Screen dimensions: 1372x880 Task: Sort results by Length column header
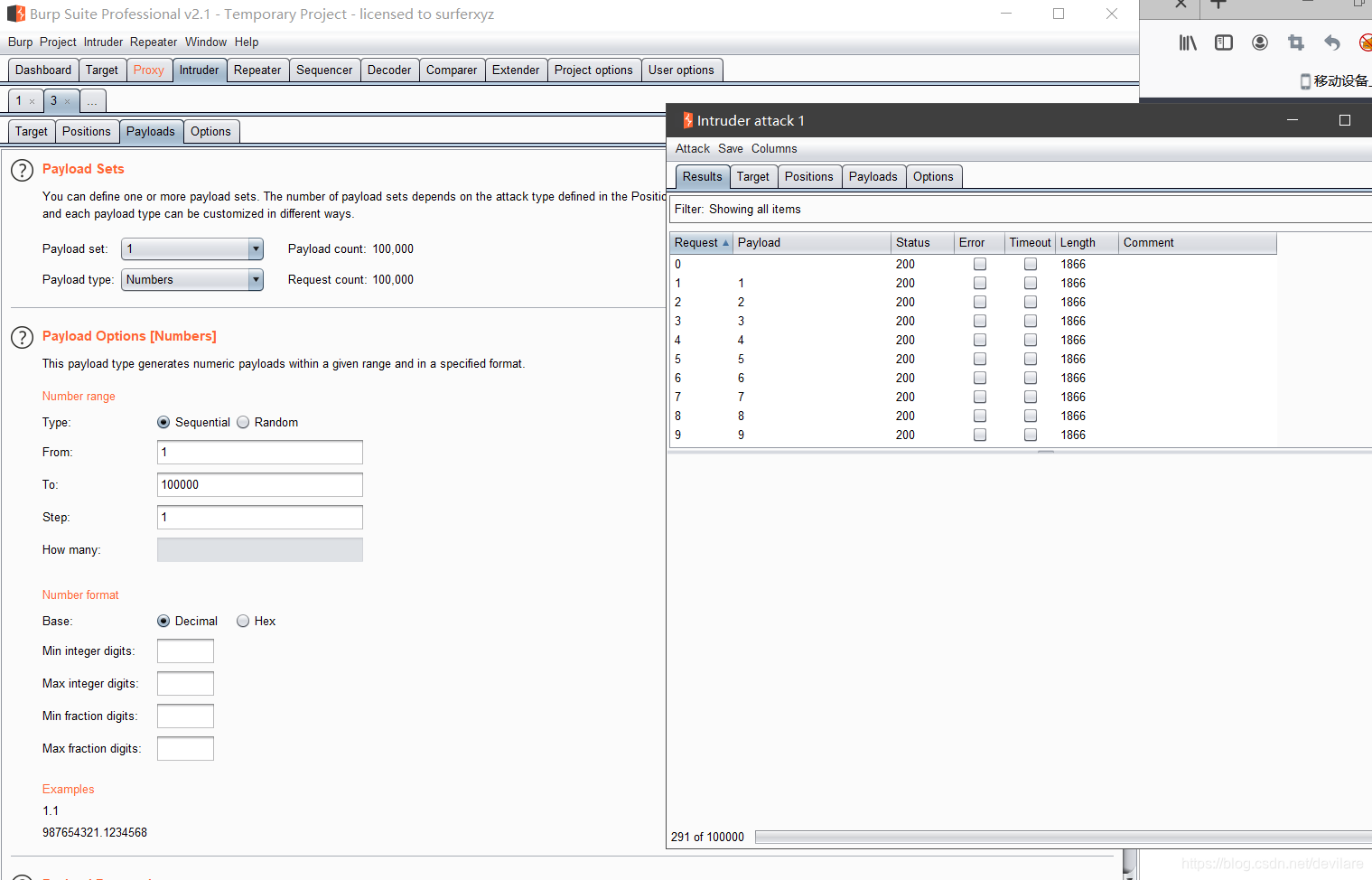tap(1087, 243)
